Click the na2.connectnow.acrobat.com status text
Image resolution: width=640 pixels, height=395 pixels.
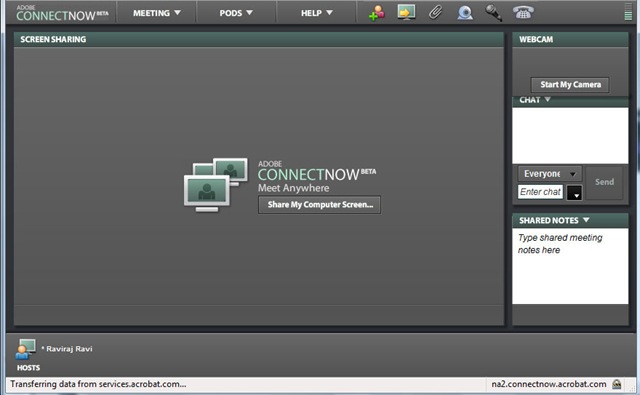coord(549,384)
